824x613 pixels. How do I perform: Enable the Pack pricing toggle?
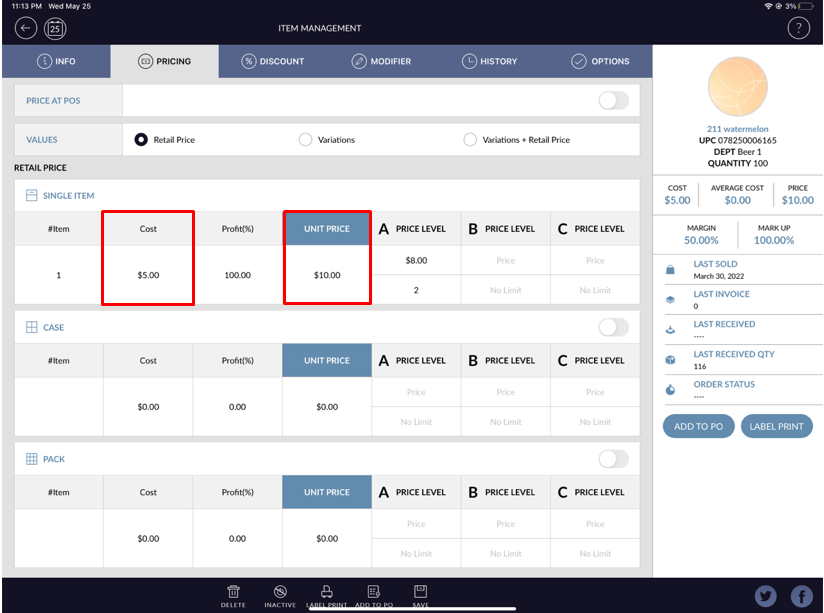click(x=613, y=459)
